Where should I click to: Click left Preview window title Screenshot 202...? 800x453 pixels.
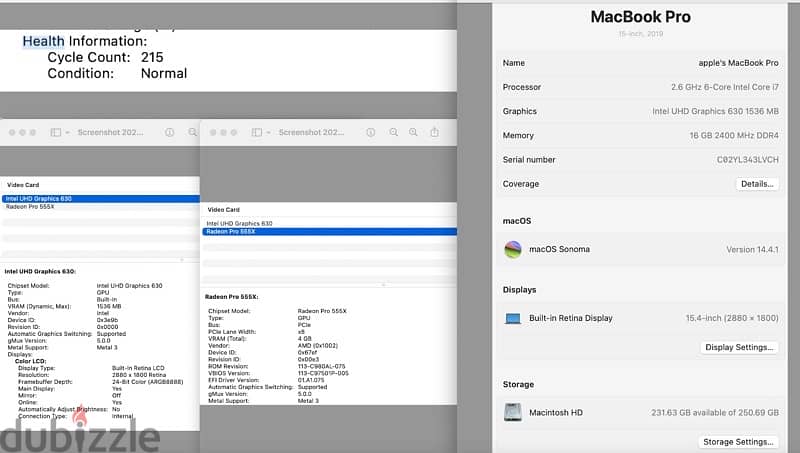[110, 132]
